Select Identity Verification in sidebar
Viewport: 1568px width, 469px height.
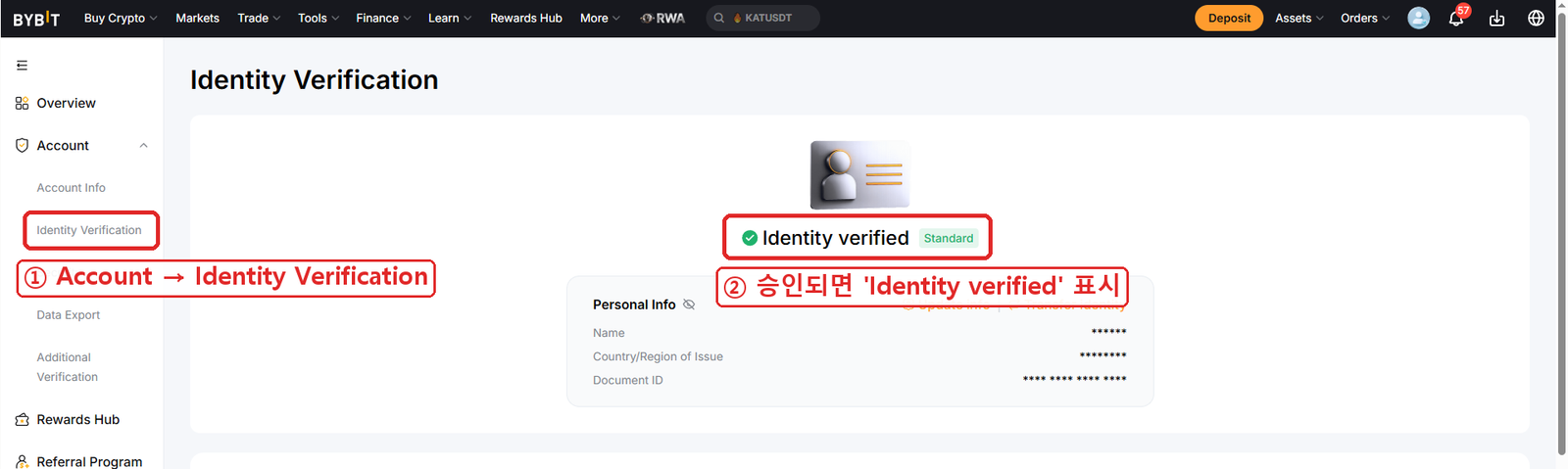coord(89,230)
